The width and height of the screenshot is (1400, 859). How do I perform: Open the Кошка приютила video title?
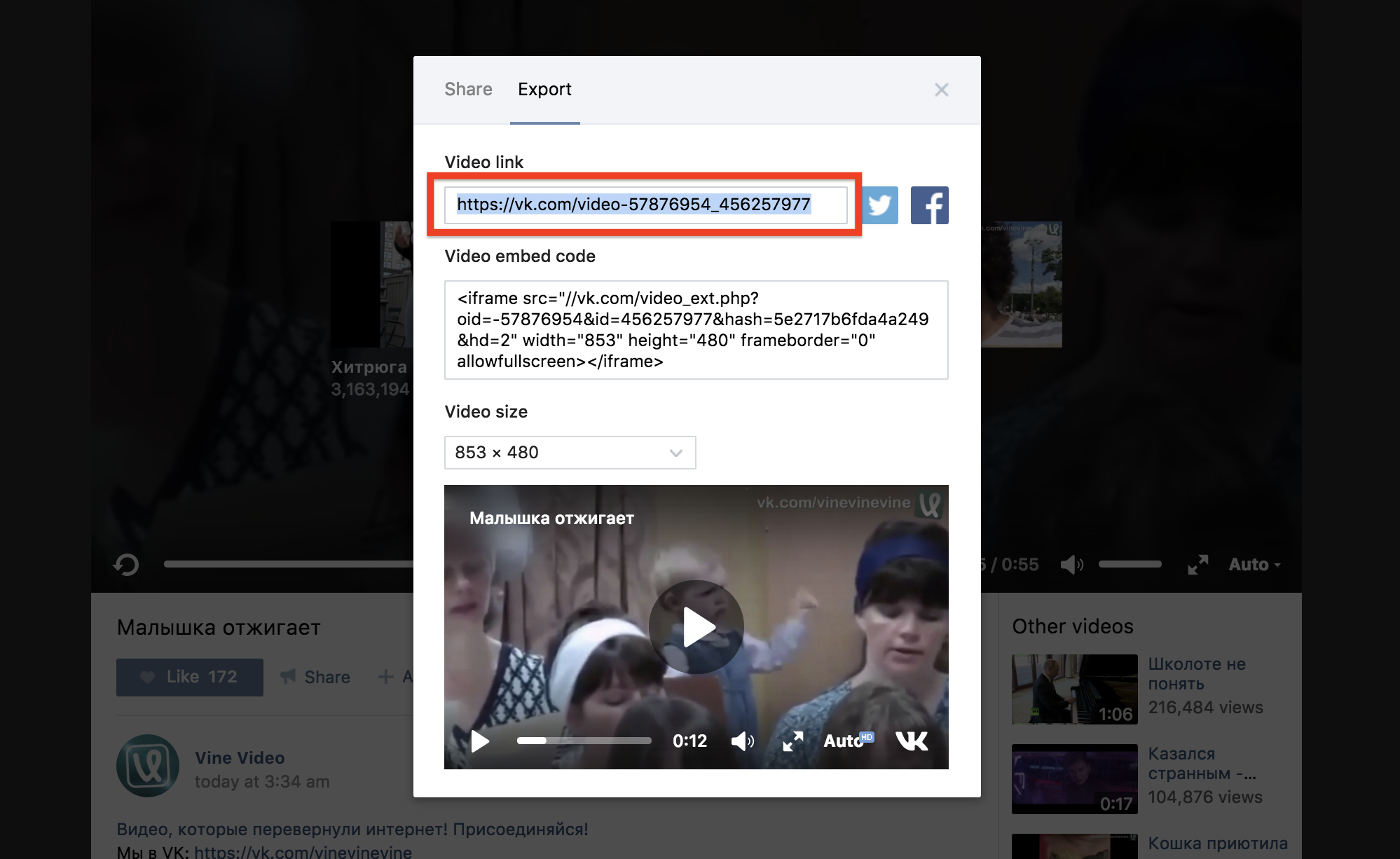(1218, 844)
